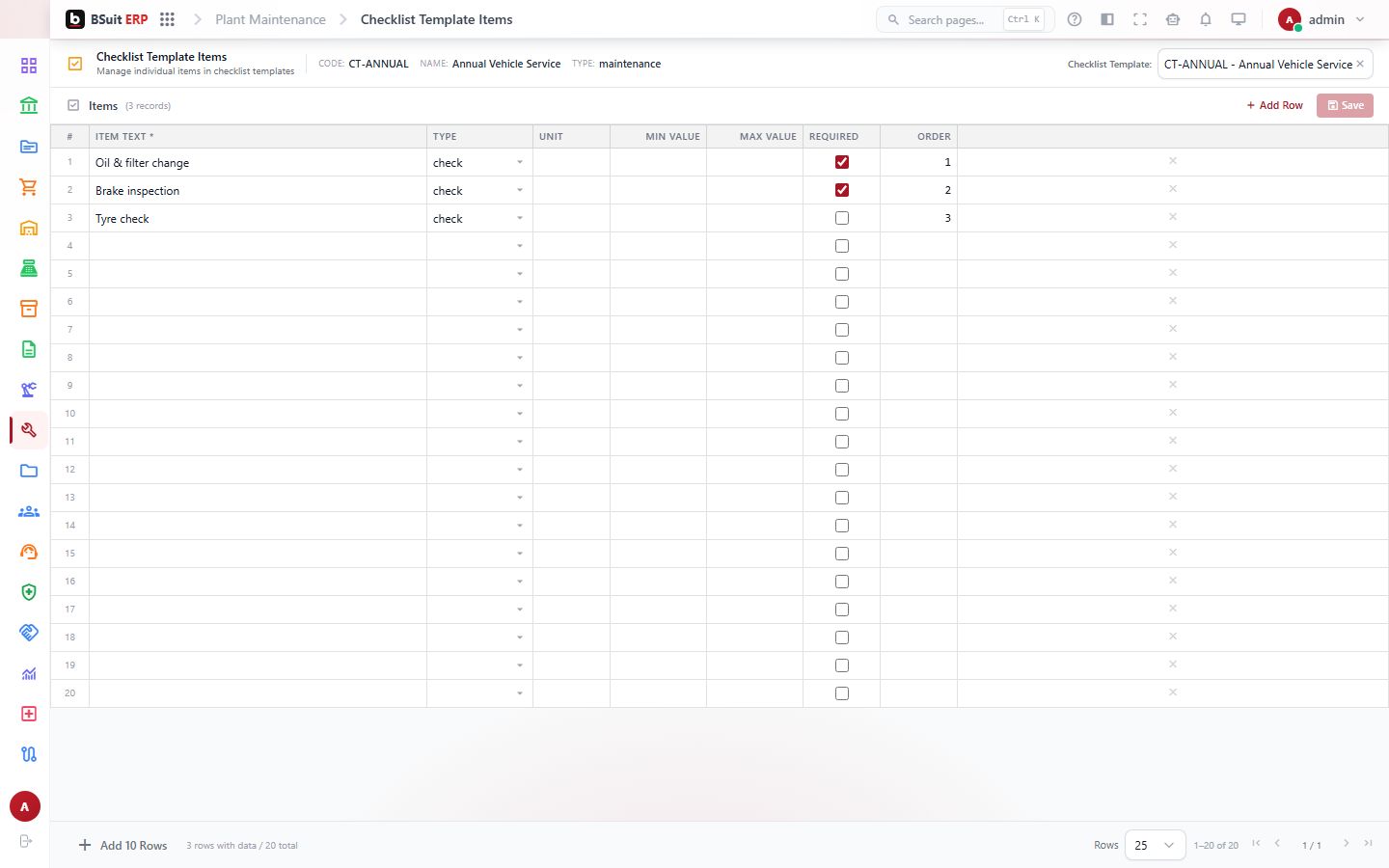The image size is (1389, 868).
Task: Click the Add Row button
Action: pyautogui.click(x=1274, y=105)
